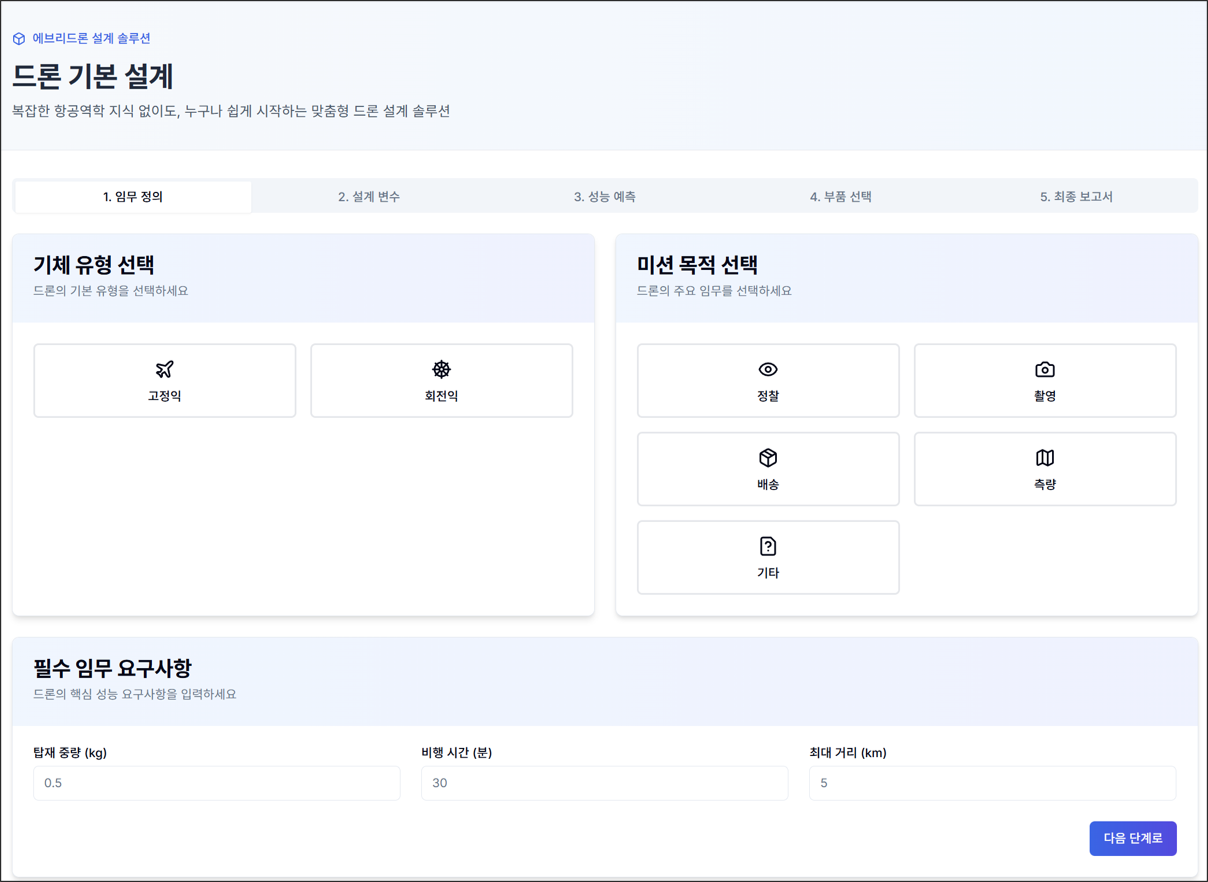Open the 5. 최종 보고서 tab
This screenshot has height=882, width=1208.
tap(1076, 197)
